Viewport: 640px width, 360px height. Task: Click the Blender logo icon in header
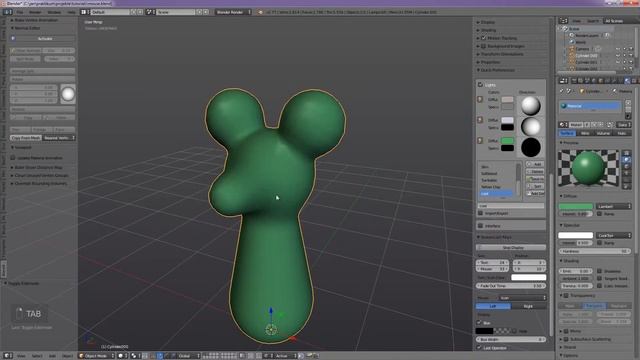(x=260, y=12)
